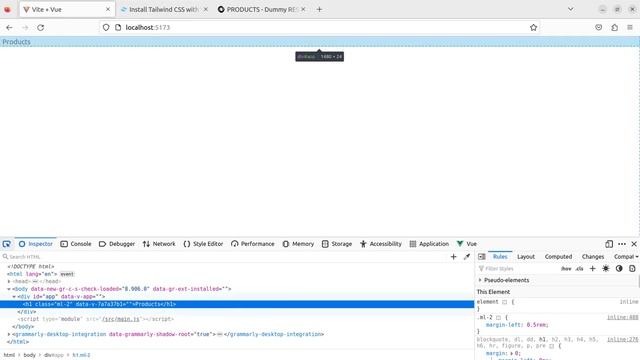Click the event badge on html tag
The image size is (640, 360).
(67, 274)
